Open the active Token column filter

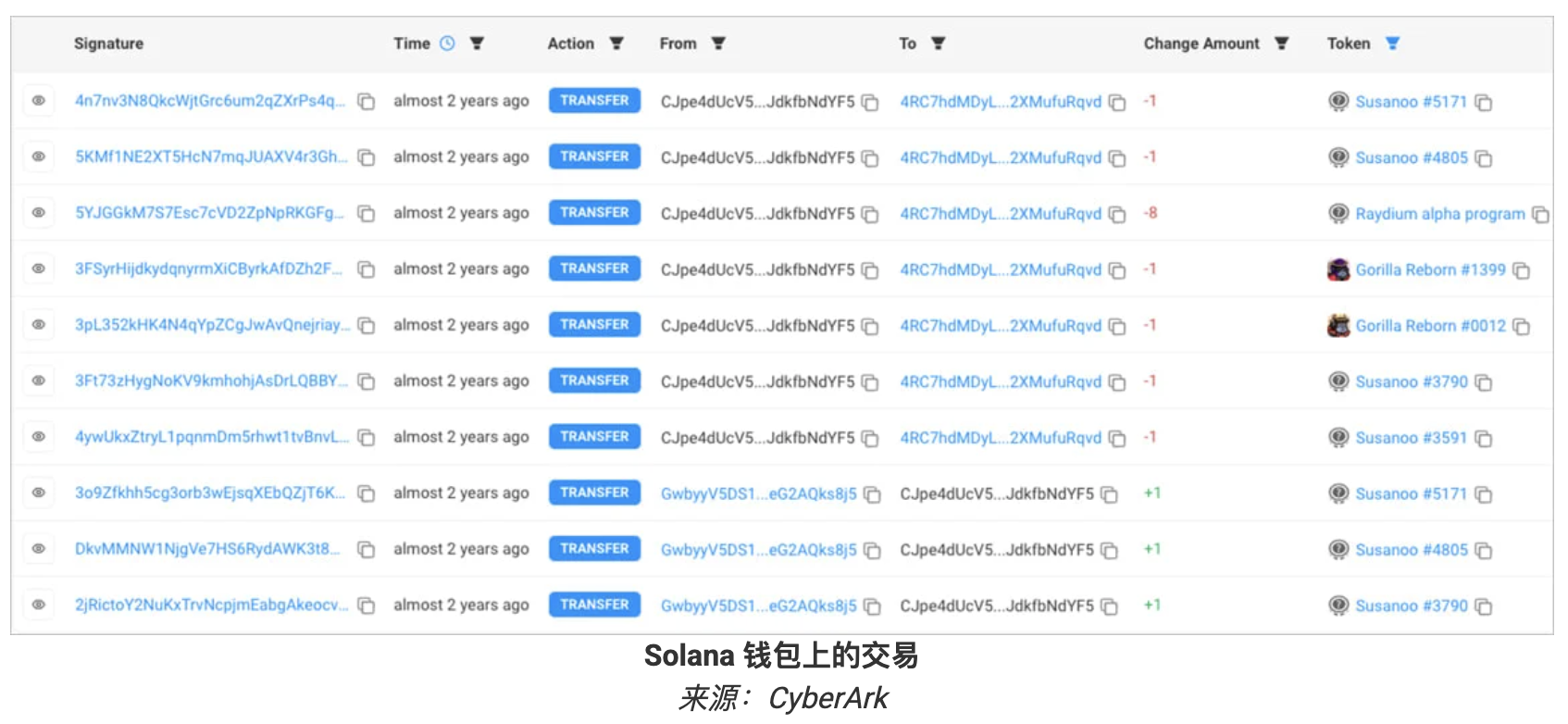pos(1392,44)
